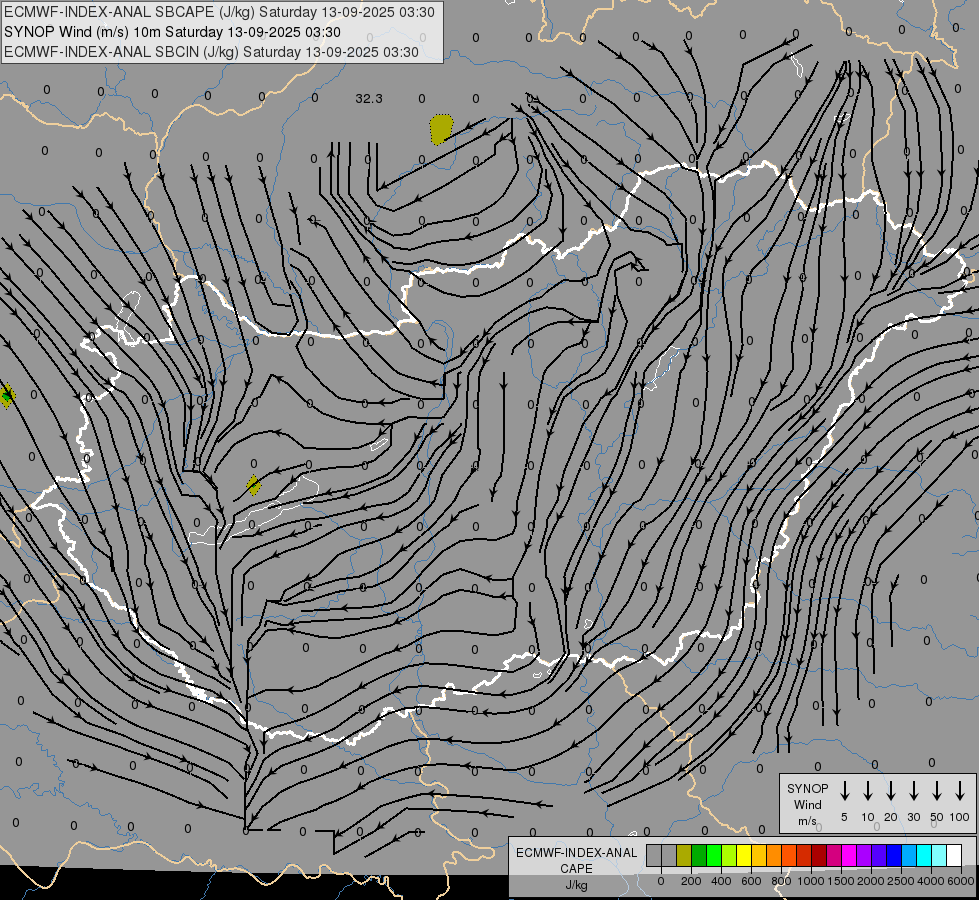
Task: Click the wind arrow above 10 in legend
Action: click(x=868, y=790)
